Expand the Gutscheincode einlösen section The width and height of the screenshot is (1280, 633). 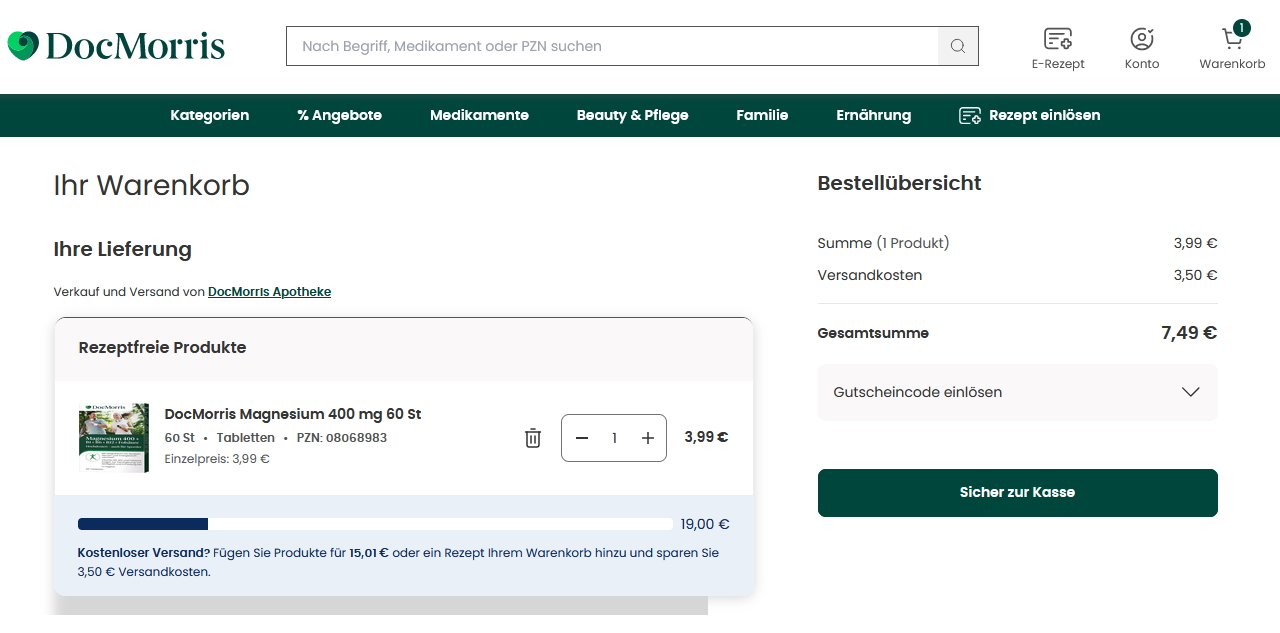click(1018, 392)
